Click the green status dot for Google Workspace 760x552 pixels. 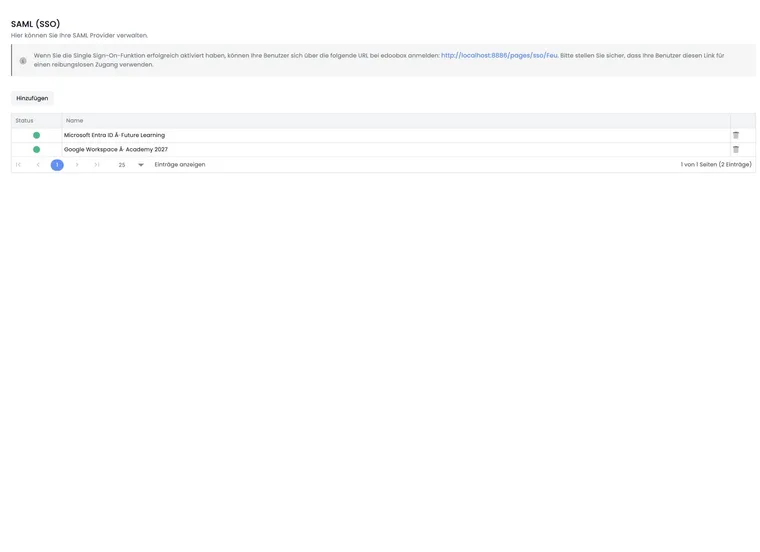point(36,149)
